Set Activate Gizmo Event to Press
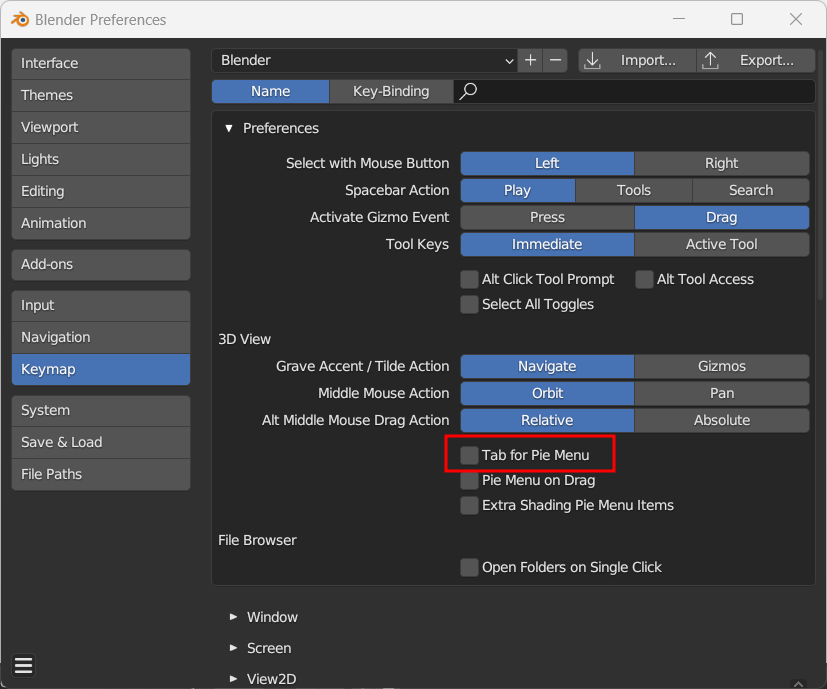827x689 pixels. pos(547,217)
